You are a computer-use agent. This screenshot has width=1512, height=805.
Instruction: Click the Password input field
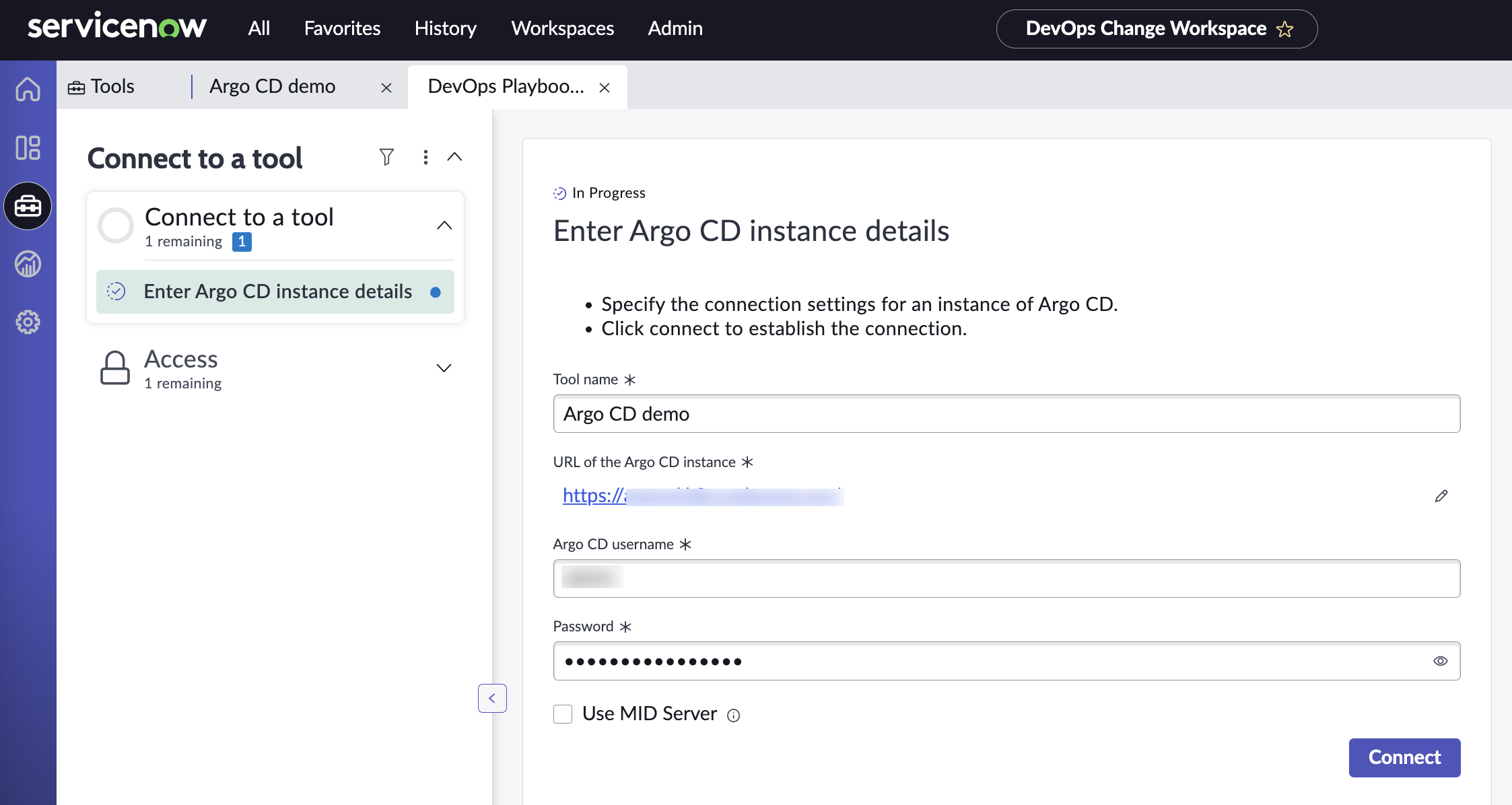coord(1006,661)
